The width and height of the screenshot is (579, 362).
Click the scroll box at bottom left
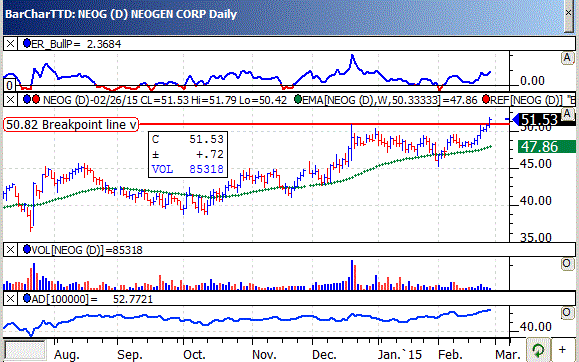pos(25,350)
